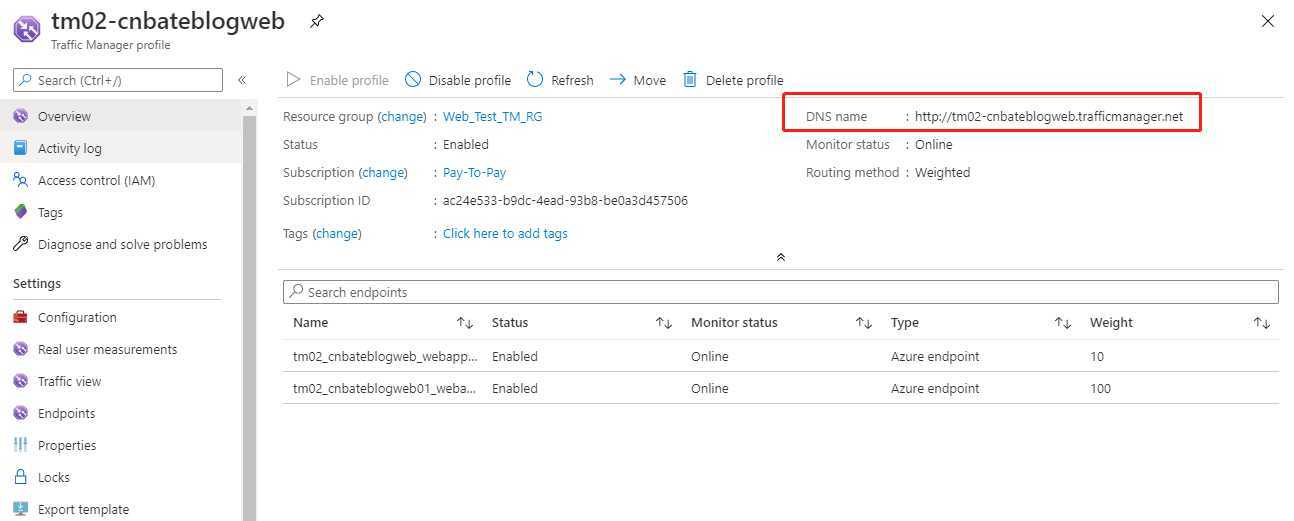Click the 'Click here to add tags' link

point(505,233)
